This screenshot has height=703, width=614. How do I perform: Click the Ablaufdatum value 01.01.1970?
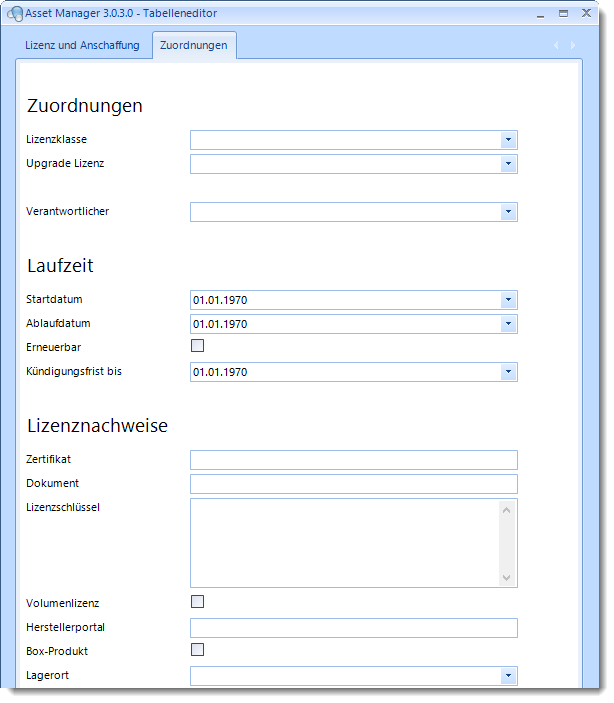[x=220, y=325]
